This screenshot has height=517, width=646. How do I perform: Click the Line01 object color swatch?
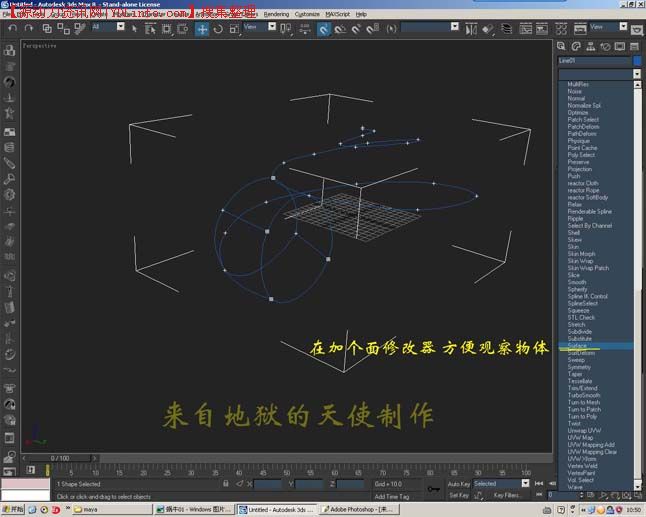(636, 61)
